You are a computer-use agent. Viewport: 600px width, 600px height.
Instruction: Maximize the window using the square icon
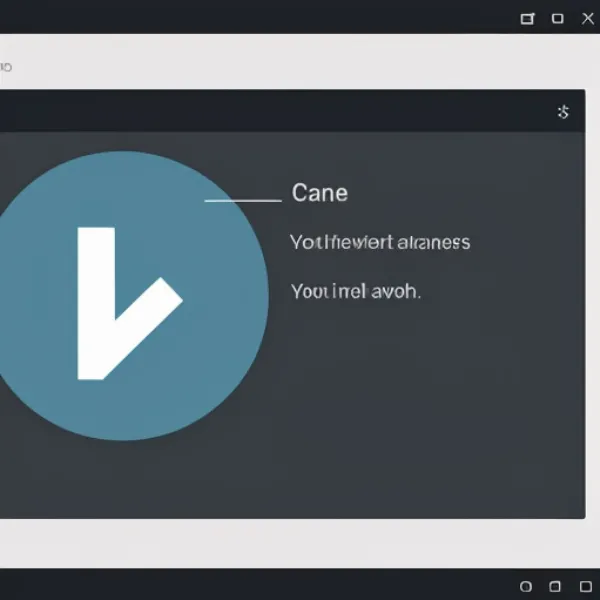point(558,18)
